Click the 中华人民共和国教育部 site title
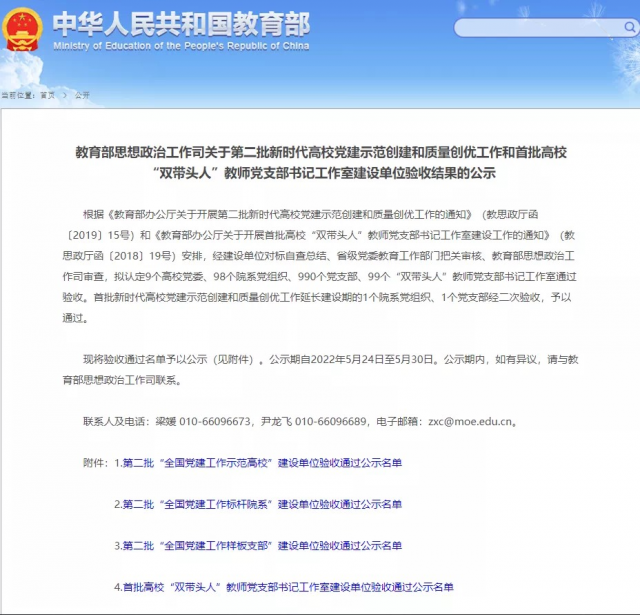This screenshot has height=615, width=640. [x=181, y=24]
